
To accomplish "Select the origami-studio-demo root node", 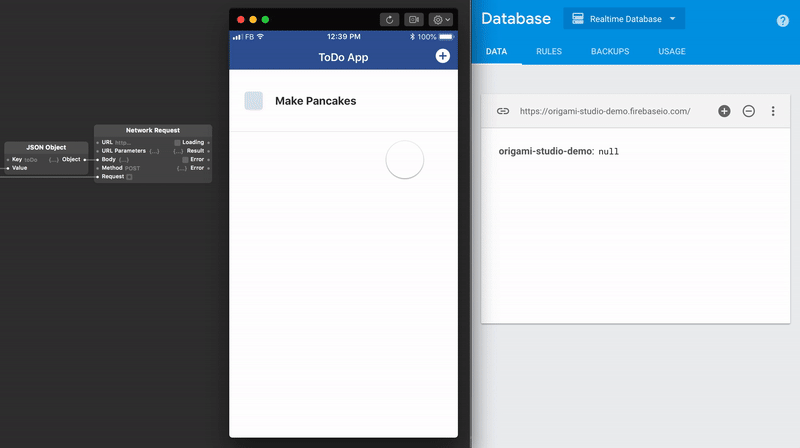I will click(x=545, y=151).
